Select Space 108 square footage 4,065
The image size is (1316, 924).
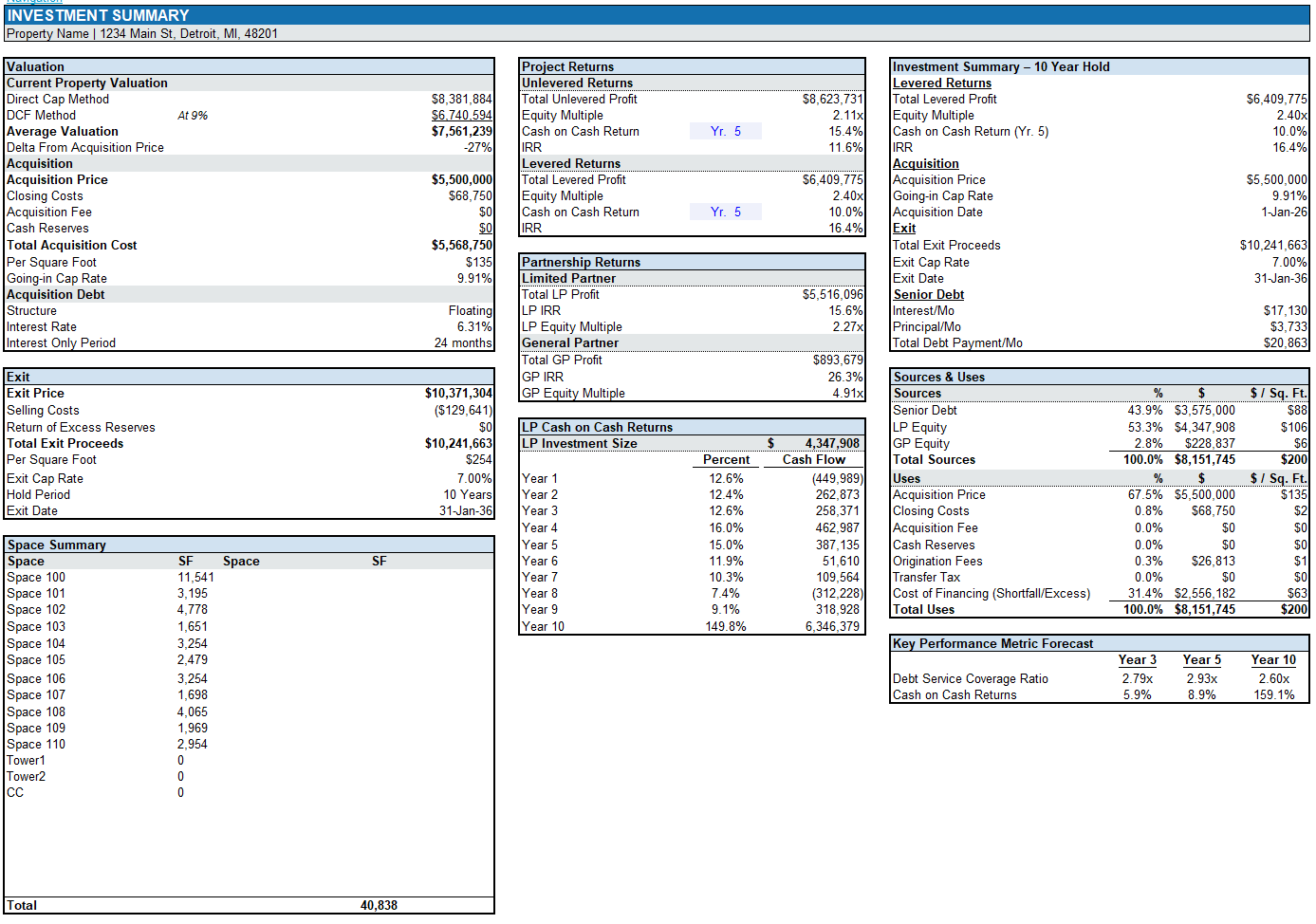click(193, 711)
